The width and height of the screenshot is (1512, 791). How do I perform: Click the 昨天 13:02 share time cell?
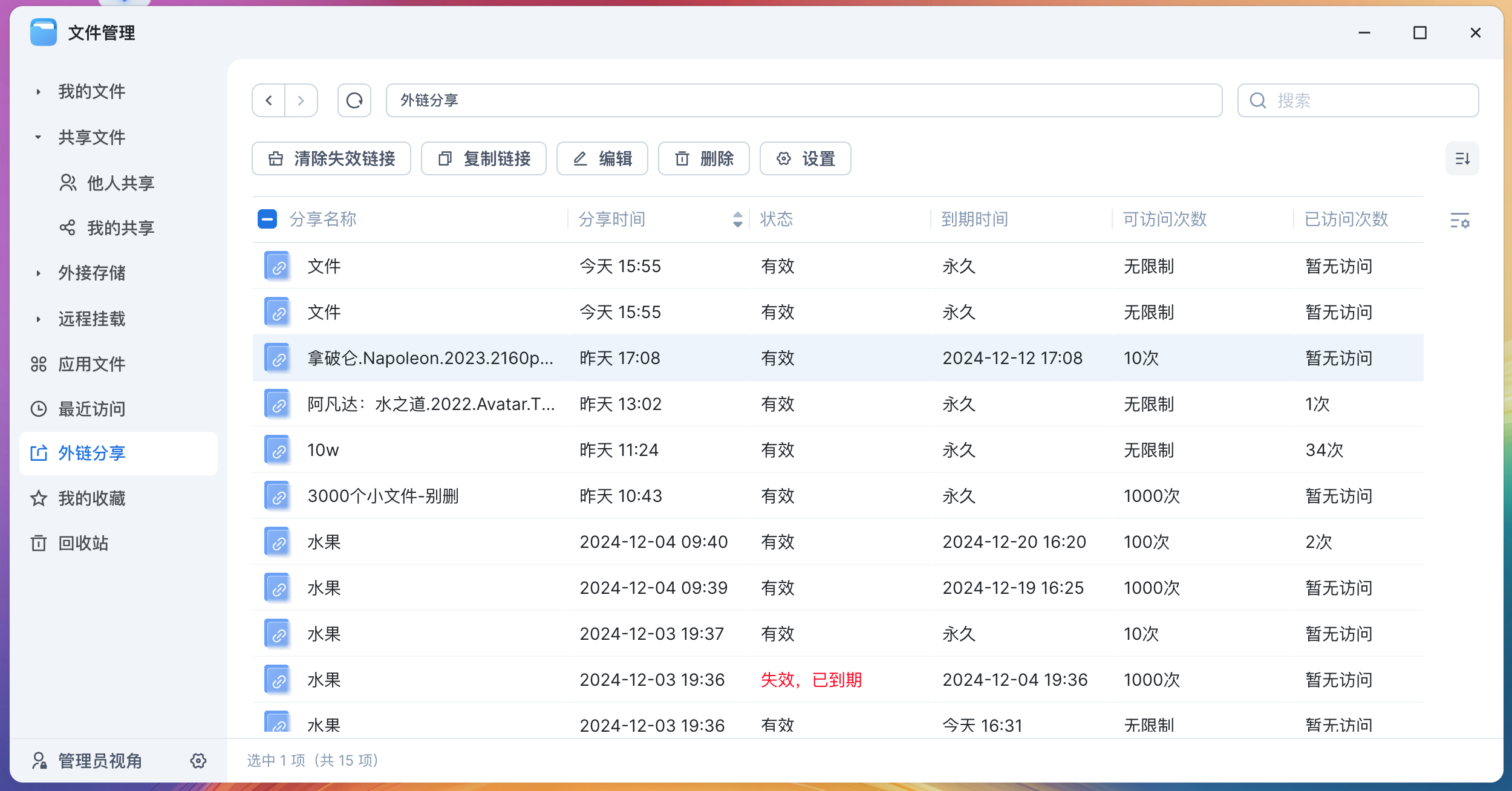tap(621, 404)
